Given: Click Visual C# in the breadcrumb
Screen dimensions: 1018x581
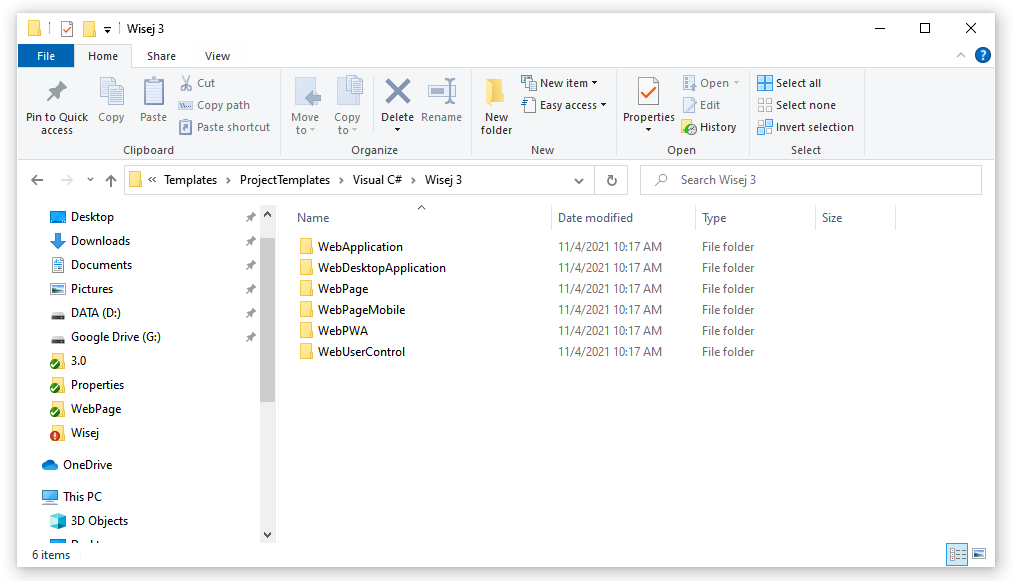Looking at the screenshot, I should 377,180.
